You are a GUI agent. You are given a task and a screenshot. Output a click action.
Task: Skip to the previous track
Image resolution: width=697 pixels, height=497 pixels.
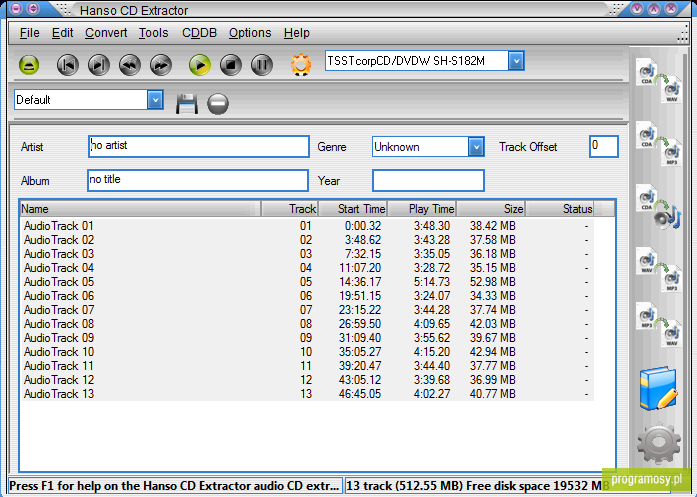pos(68,65)
